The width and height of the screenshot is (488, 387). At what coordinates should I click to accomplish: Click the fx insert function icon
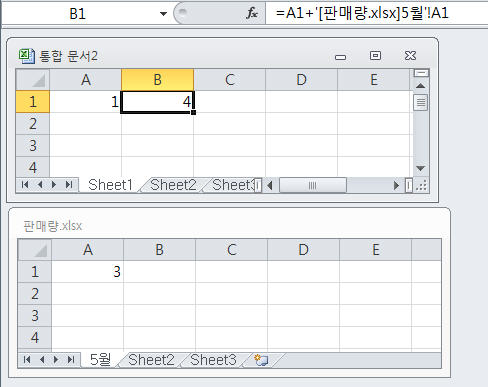pos(252,13)
